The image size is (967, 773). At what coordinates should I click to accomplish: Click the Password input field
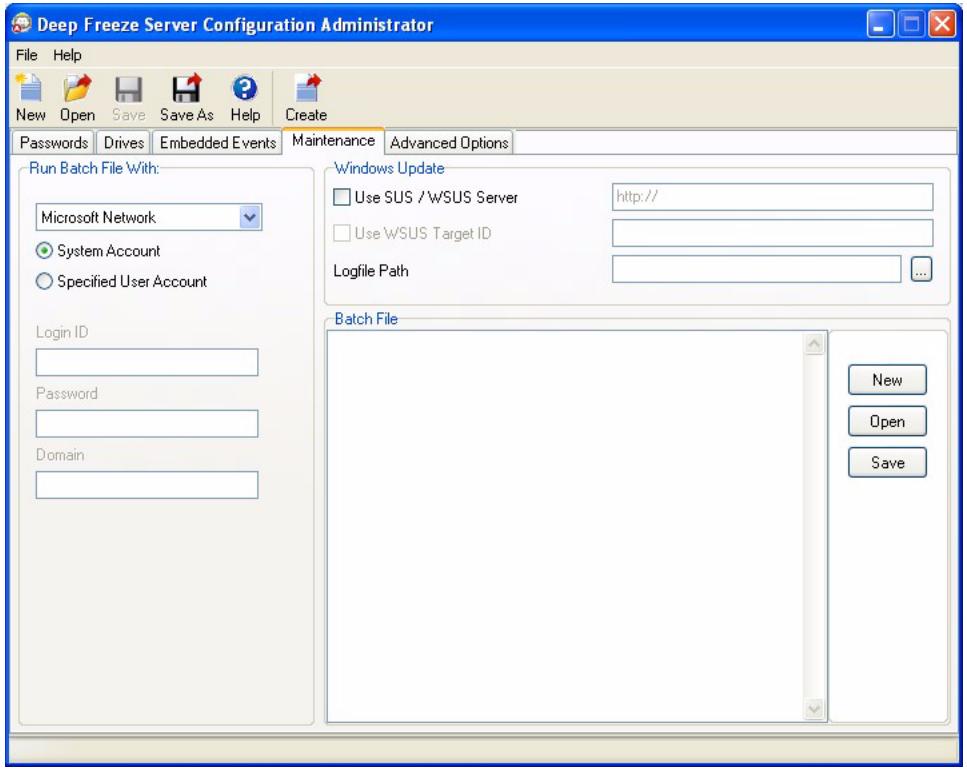click(147, 424)
